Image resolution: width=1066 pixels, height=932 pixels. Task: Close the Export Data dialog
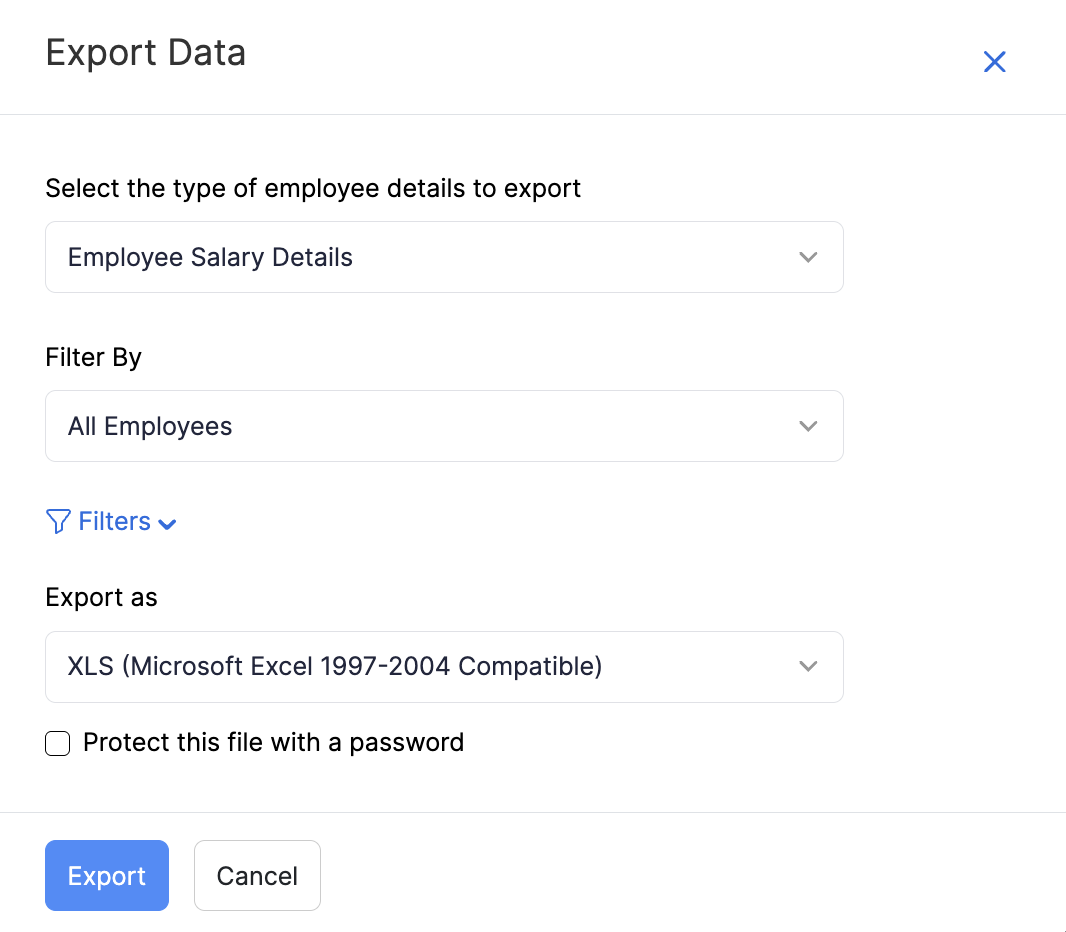click(994, 62)
